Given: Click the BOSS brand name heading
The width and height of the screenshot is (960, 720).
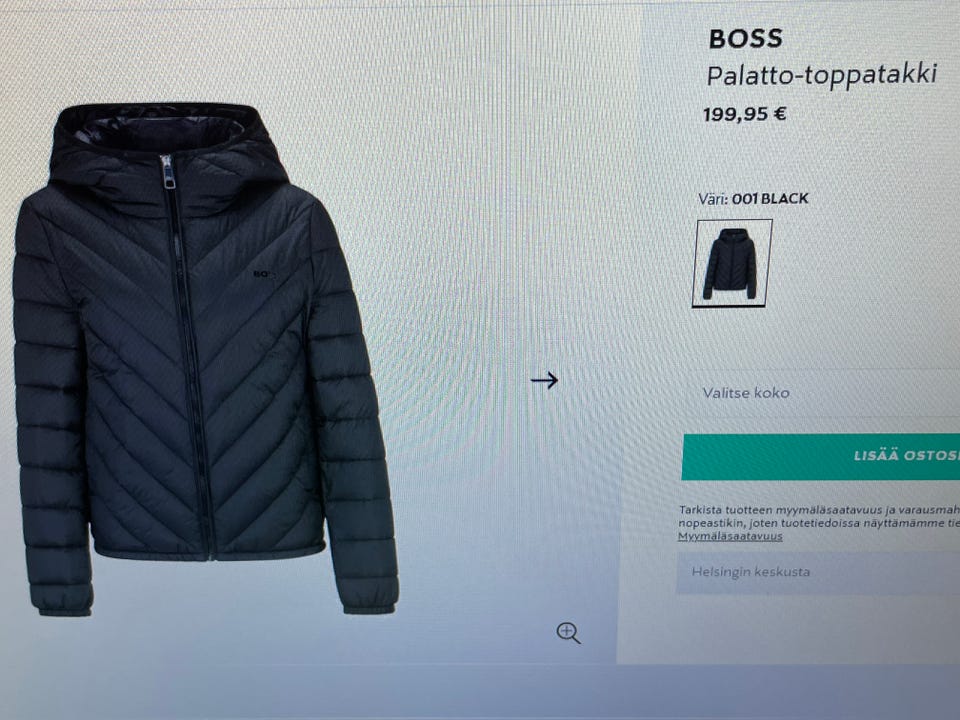Looking at the screenshot, I should pyautogui.click(x=746, y=39).
